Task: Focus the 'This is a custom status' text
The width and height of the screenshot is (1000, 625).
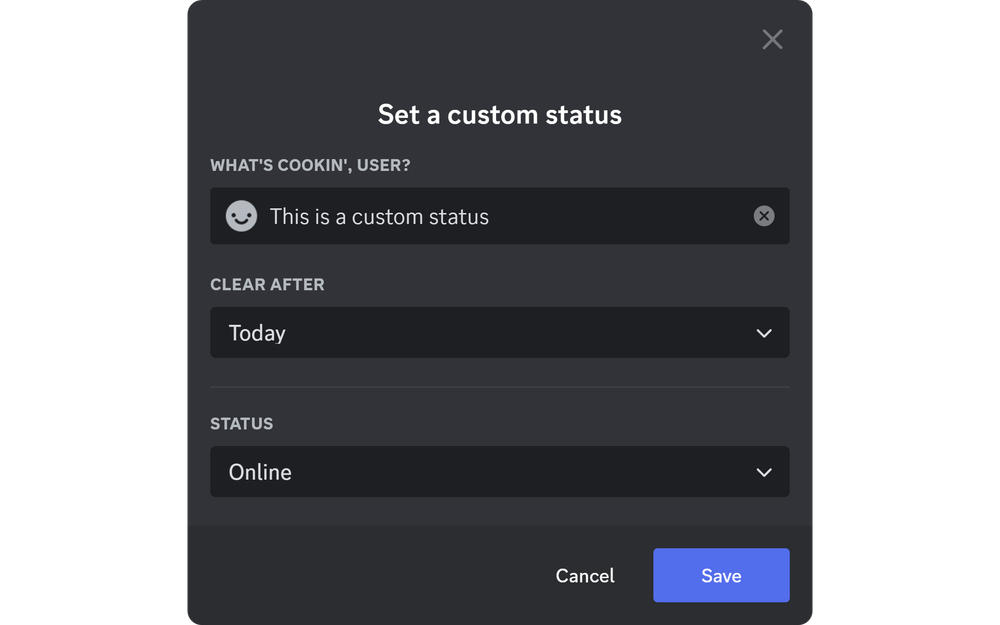Action: pos(380,215)
